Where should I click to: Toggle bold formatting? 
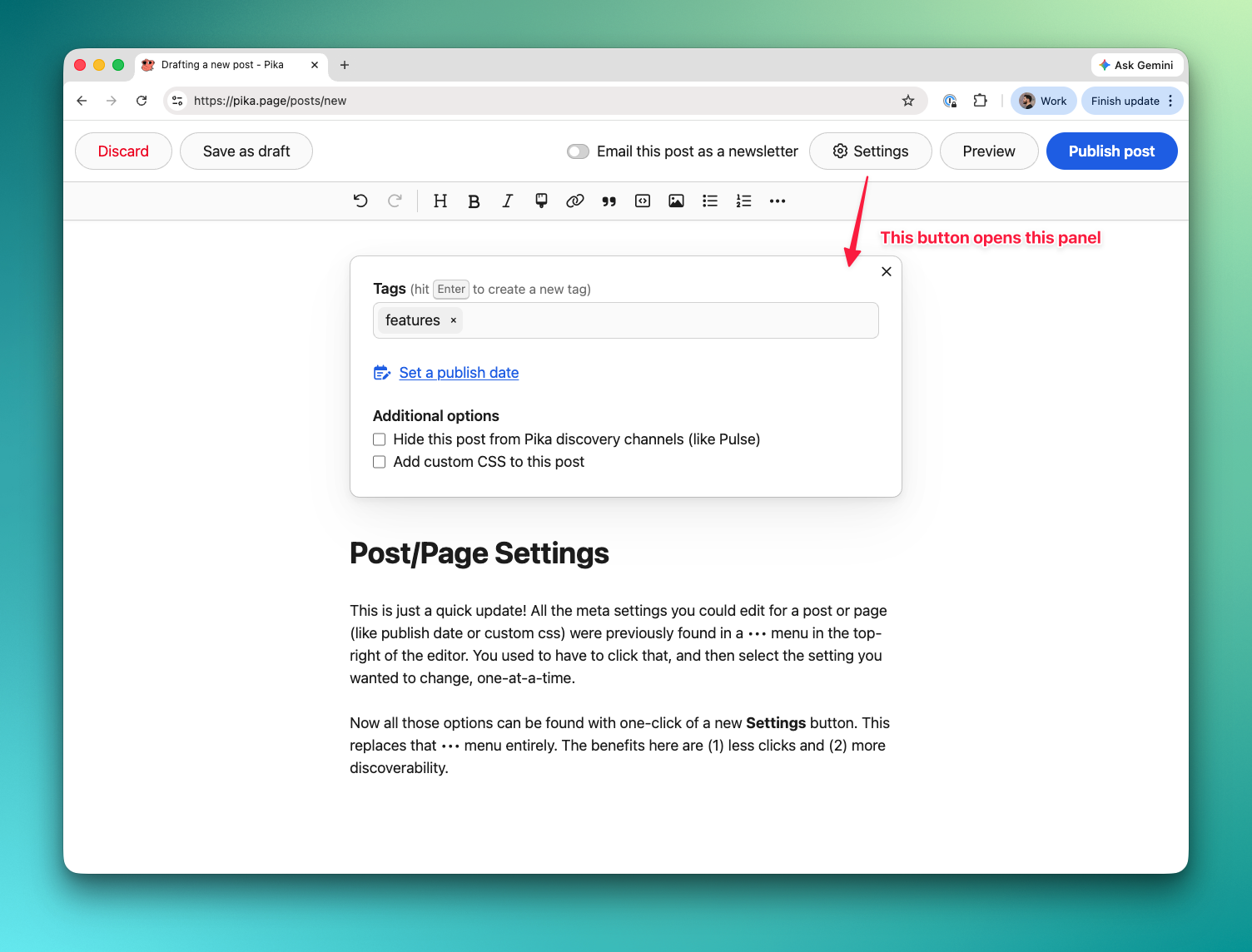click(474, 201)
